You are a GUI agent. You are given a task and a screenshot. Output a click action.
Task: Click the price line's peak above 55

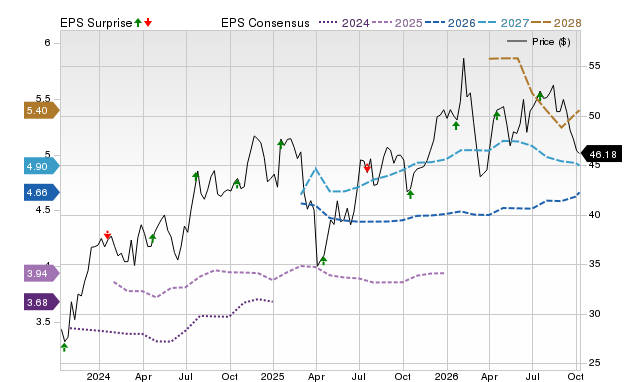(x=464, y=59)
